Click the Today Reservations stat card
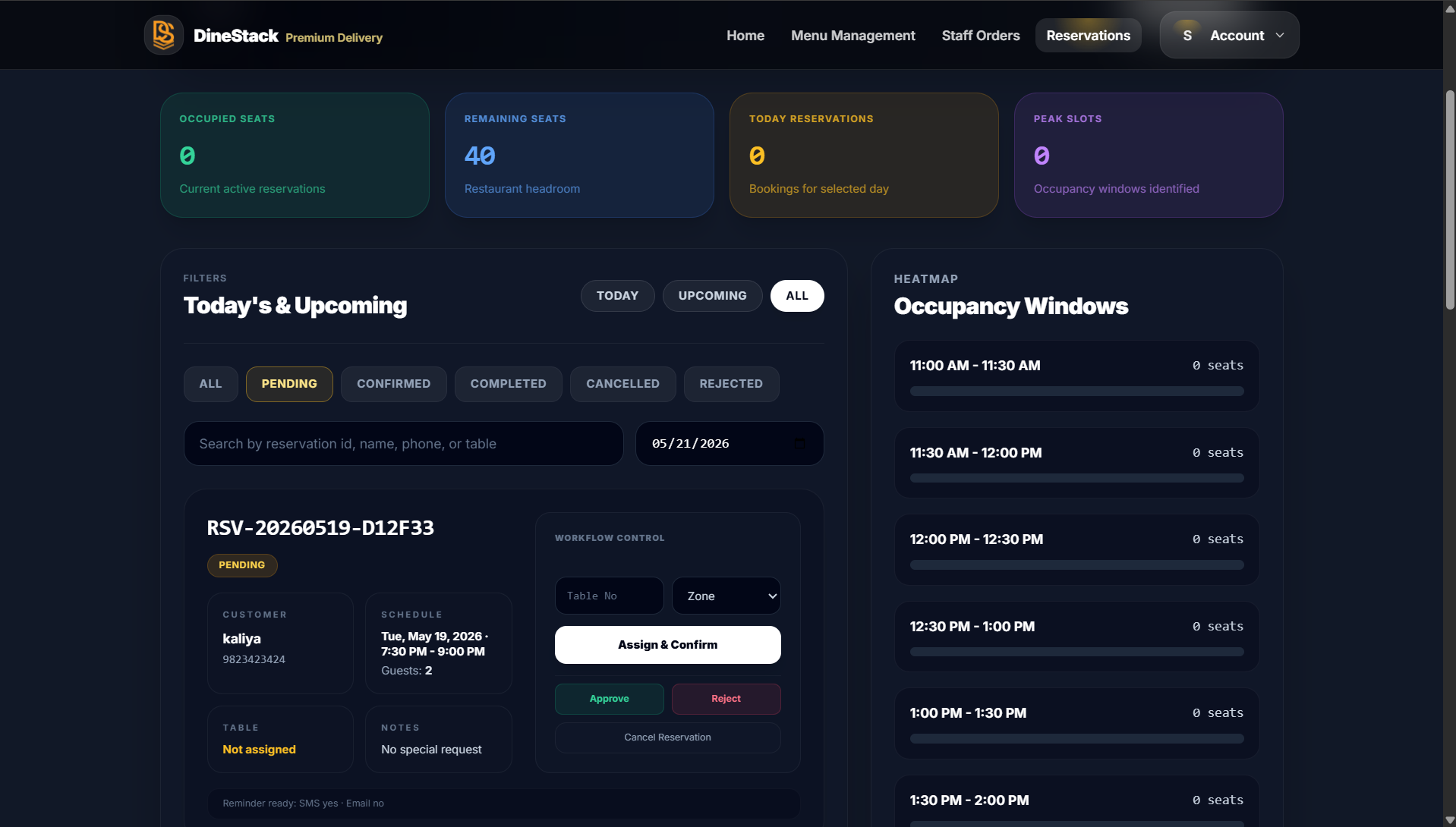 [x=864, y=156]
